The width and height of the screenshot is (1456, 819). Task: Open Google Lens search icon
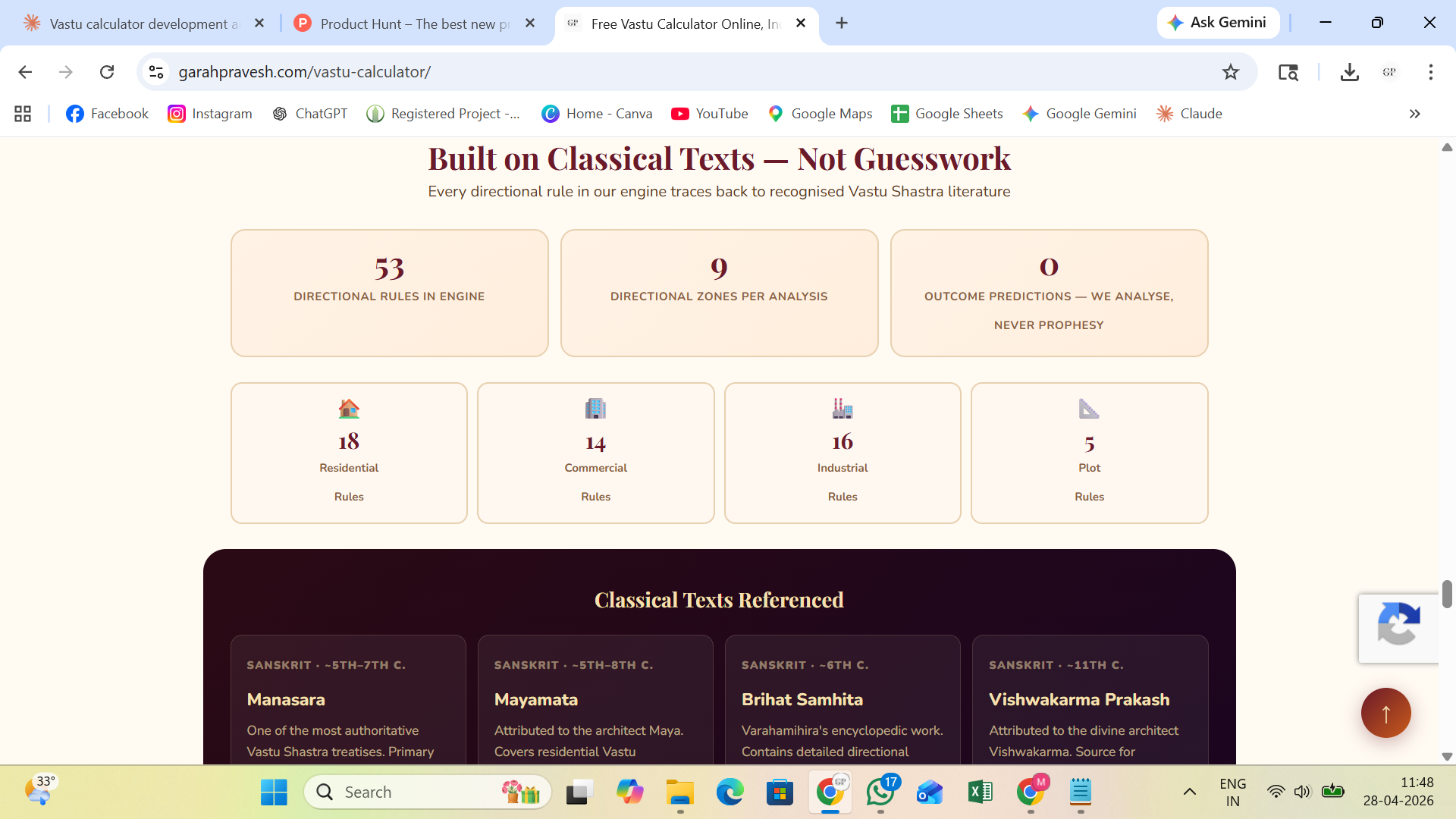coord(1288,72)
